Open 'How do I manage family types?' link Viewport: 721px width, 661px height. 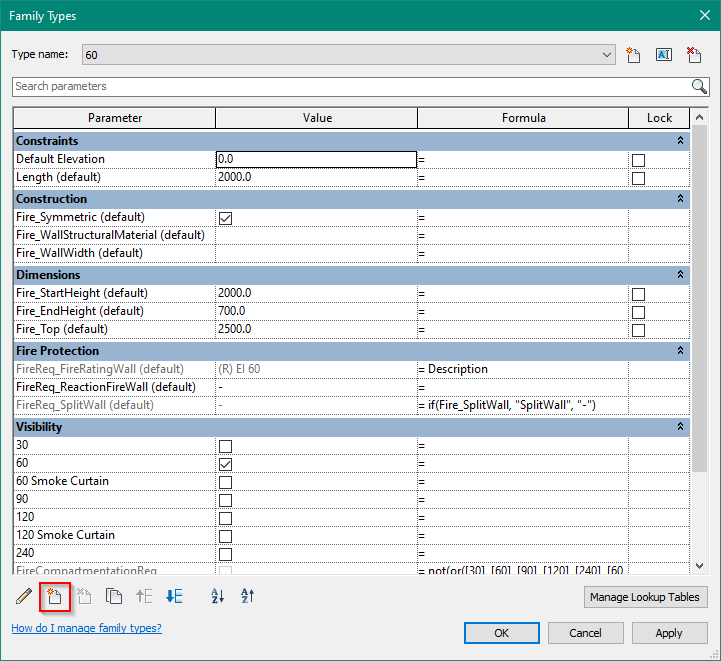tap(86, 628)
